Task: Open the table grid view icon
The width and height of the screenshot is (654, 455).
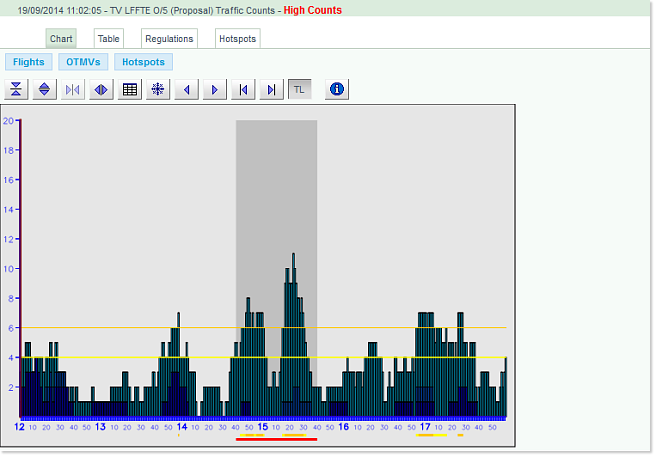Action: point(129,90)
